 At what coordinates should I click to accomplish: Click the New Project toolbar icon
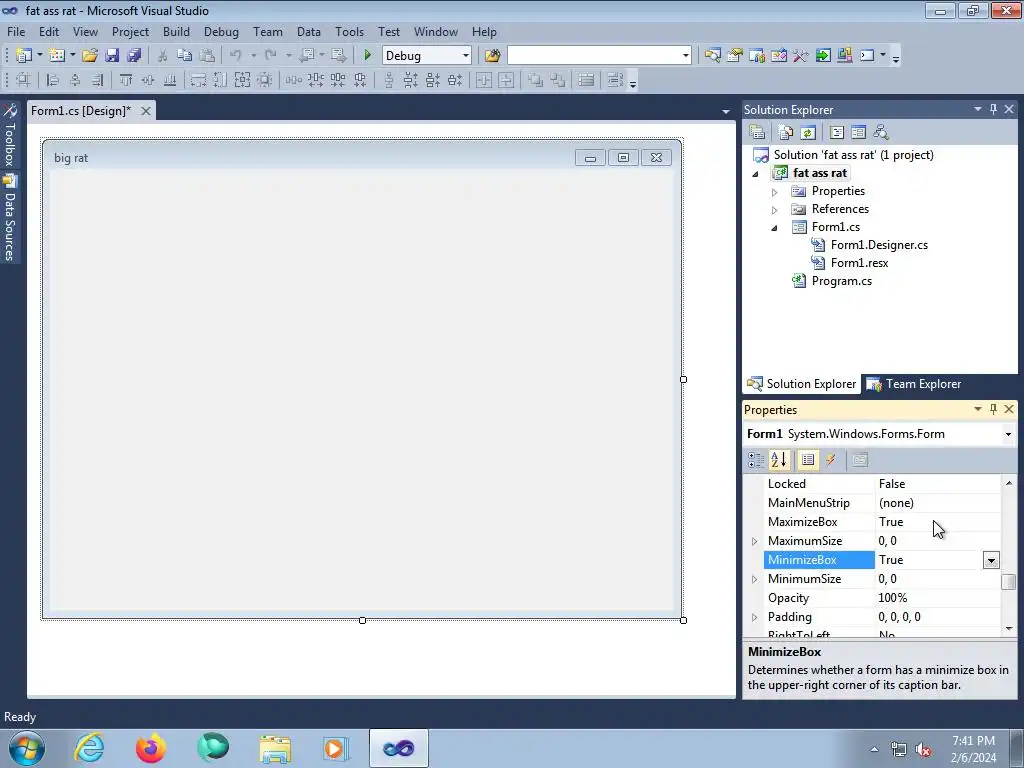pos(24,56)
